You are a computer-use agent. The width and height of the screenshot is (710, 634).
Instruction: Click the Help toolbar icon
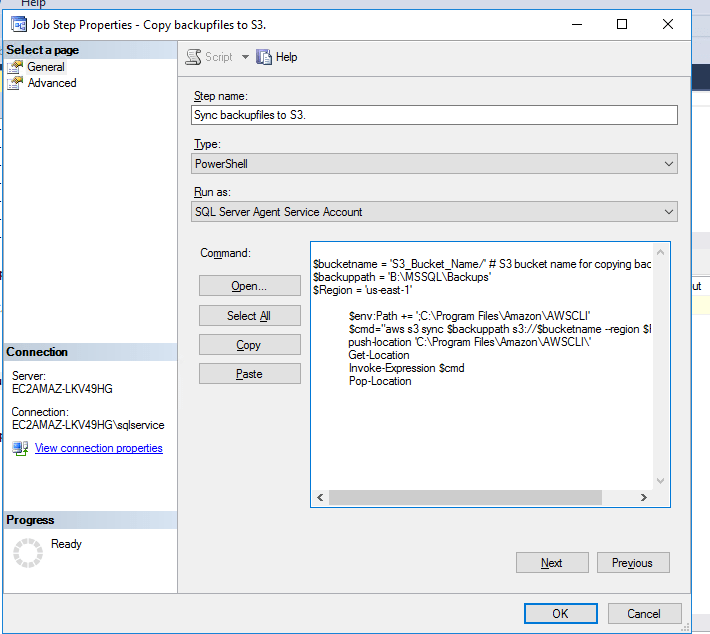(265, 58)
